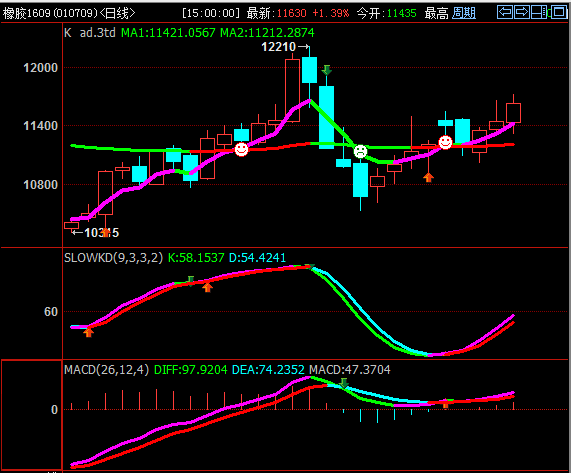Screen dimensions: 571x473
Task: Click the red smiley marker before the 12210 peak
Action: click(241, 149)
